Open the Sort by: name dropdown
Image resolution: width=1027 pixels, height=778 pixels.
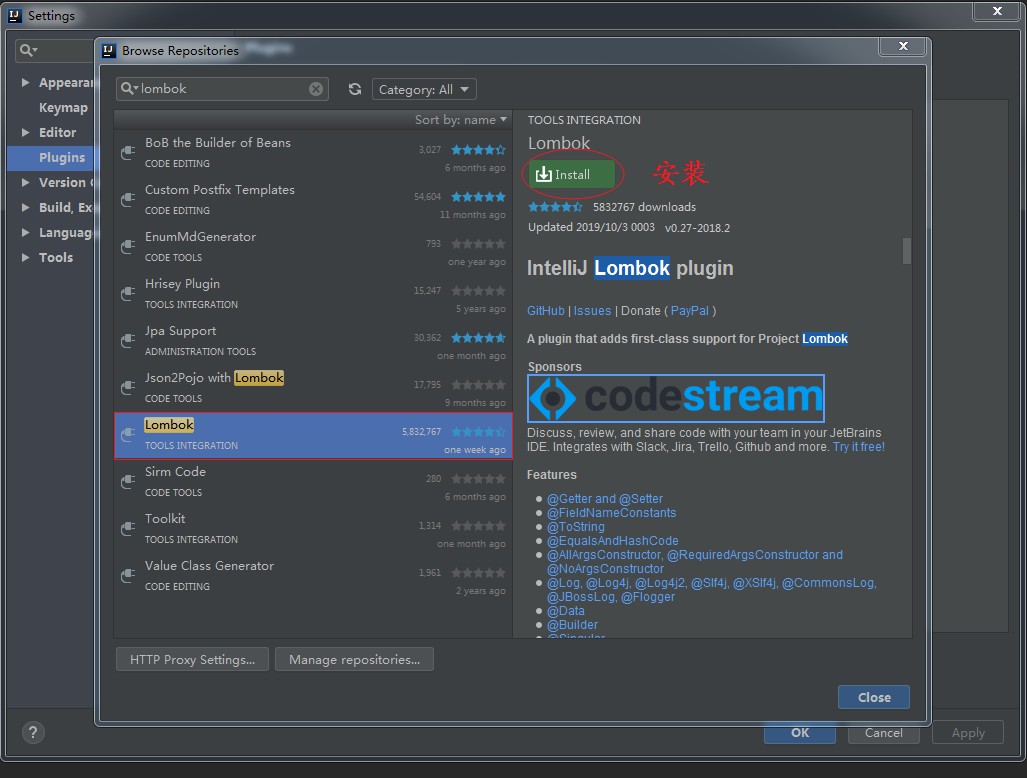pyautogui.click(x=460, y=120)
